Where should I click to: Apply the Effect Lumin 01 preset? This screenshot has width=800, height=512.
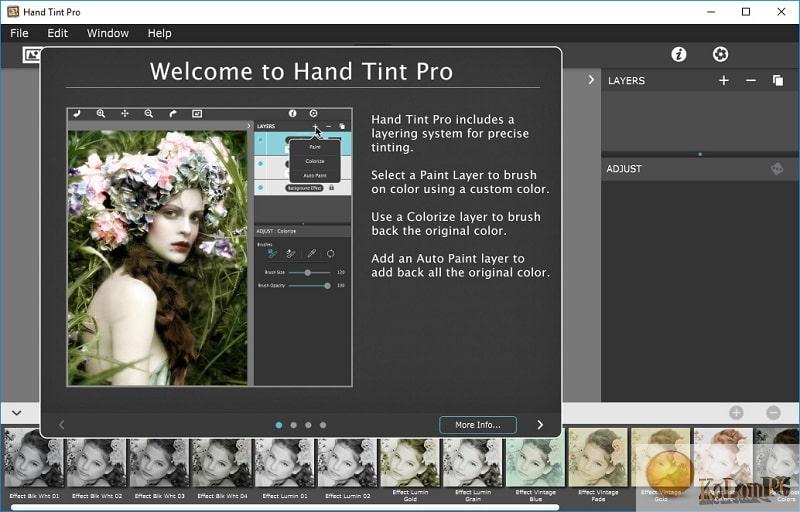point(285,464)
